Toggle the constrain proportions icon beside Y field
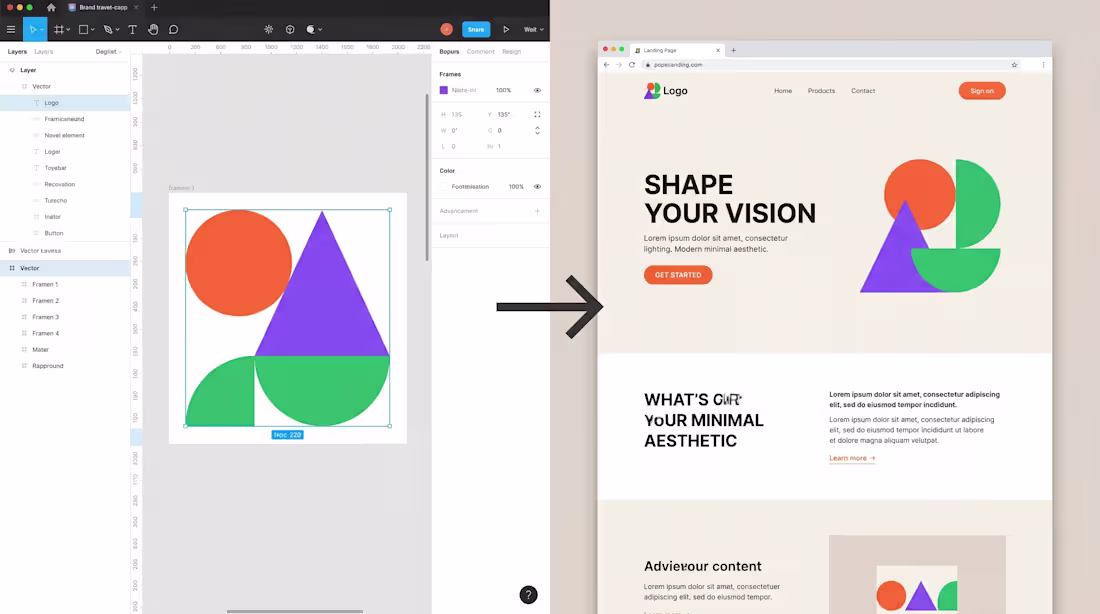This screenshot has width=1100, height=614. 537,114
